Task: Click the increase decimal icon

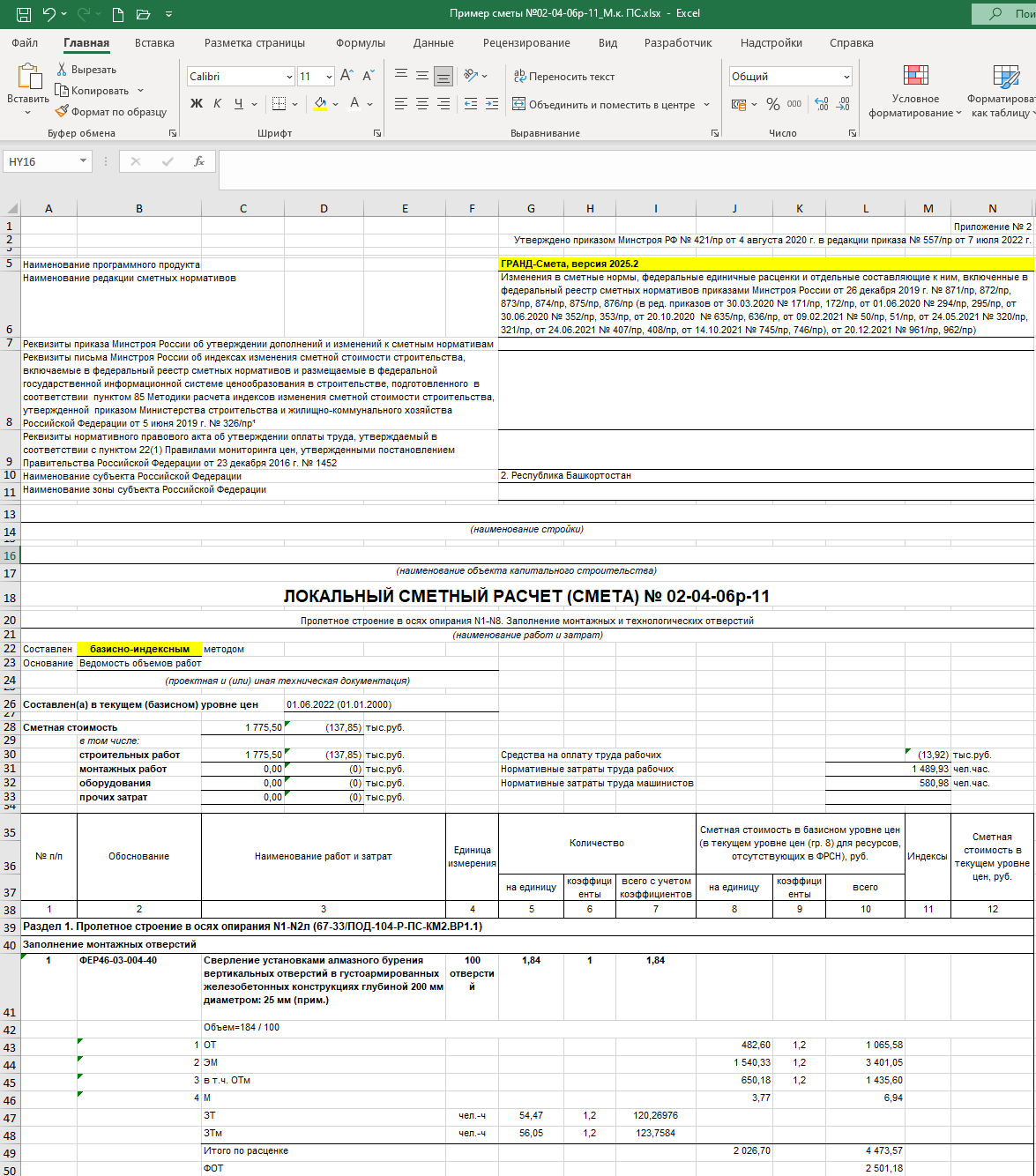Action: 822,104
